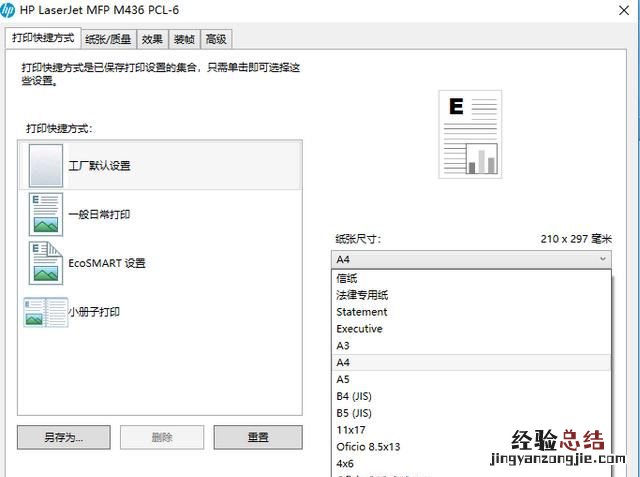640x477 pixels.
Task: Select the EcoSMART 设置 shortcut text
Action: click(x=107, y=263)
